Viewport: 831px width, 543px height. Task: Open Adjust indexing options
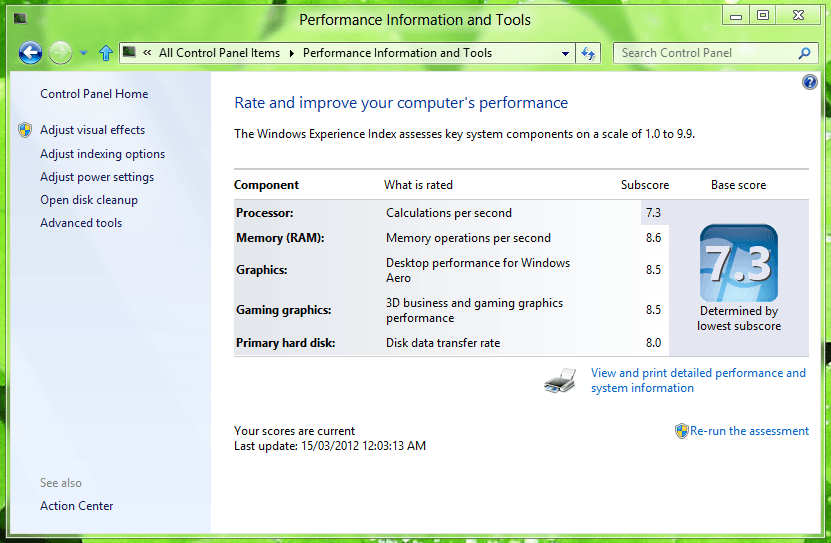pos(103,154)
